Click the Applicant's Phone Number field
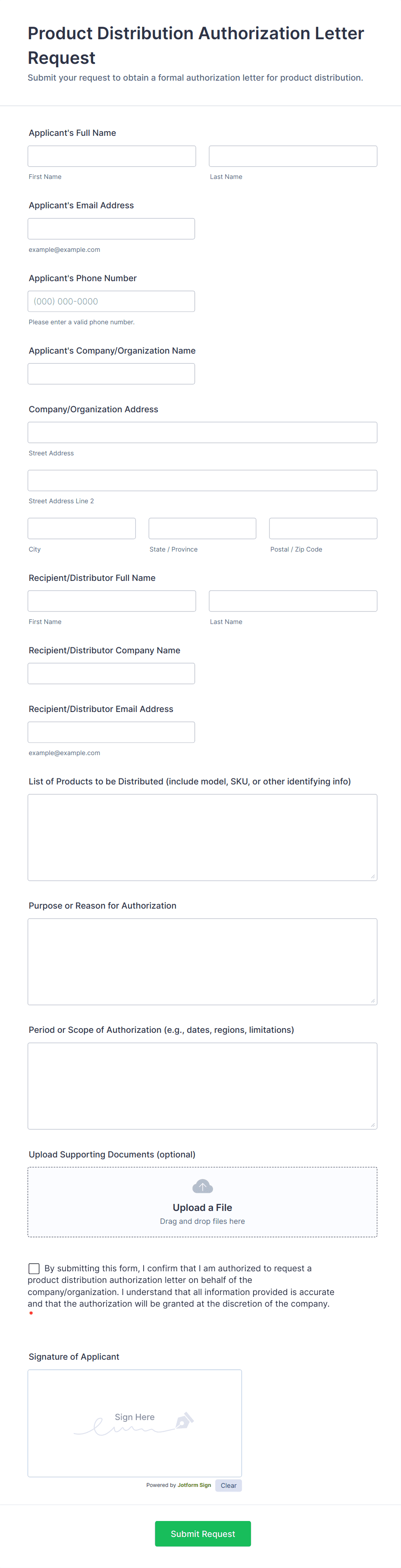 111,301
